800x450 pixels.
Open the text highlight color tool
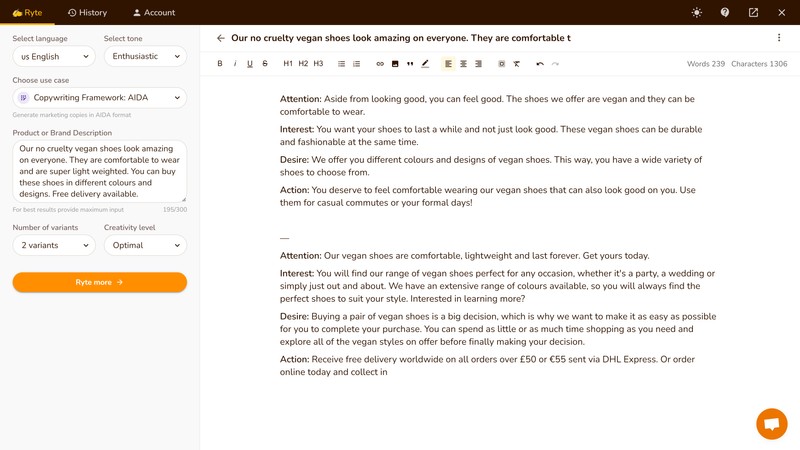pos(425,64)
